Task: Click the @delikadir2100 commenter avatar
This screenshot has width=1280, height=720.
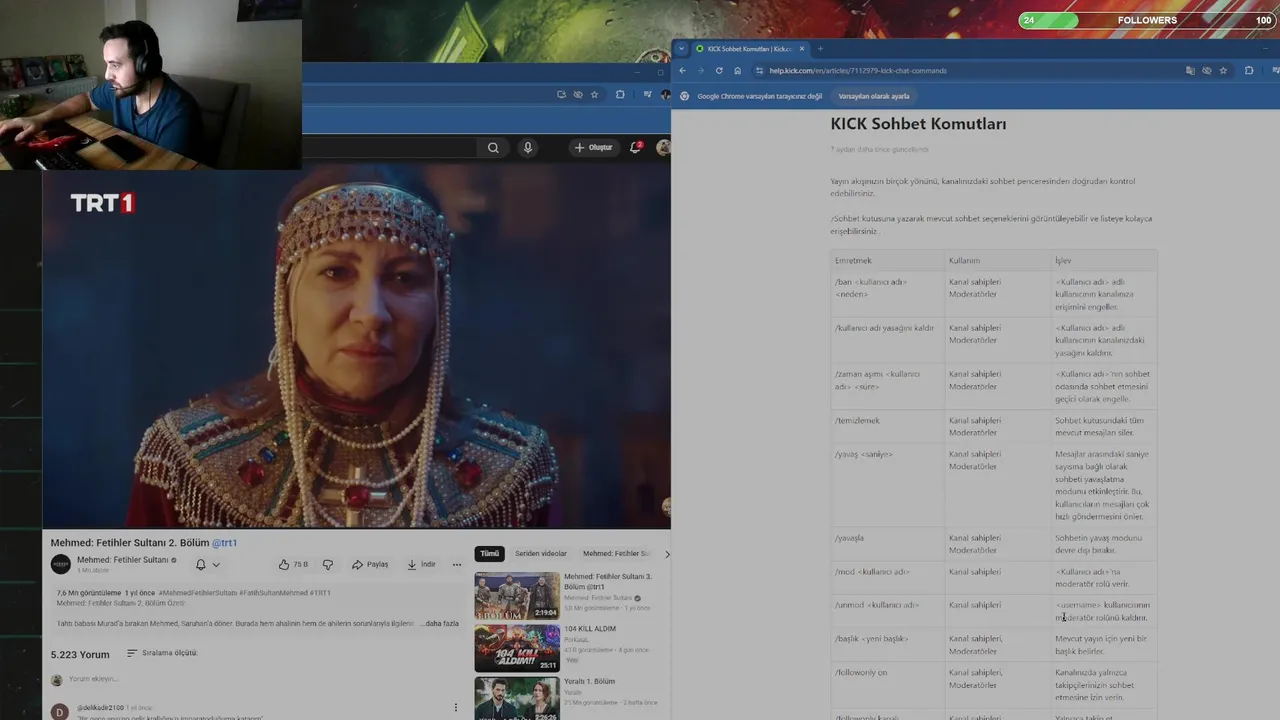Action: tap(60, 711)
